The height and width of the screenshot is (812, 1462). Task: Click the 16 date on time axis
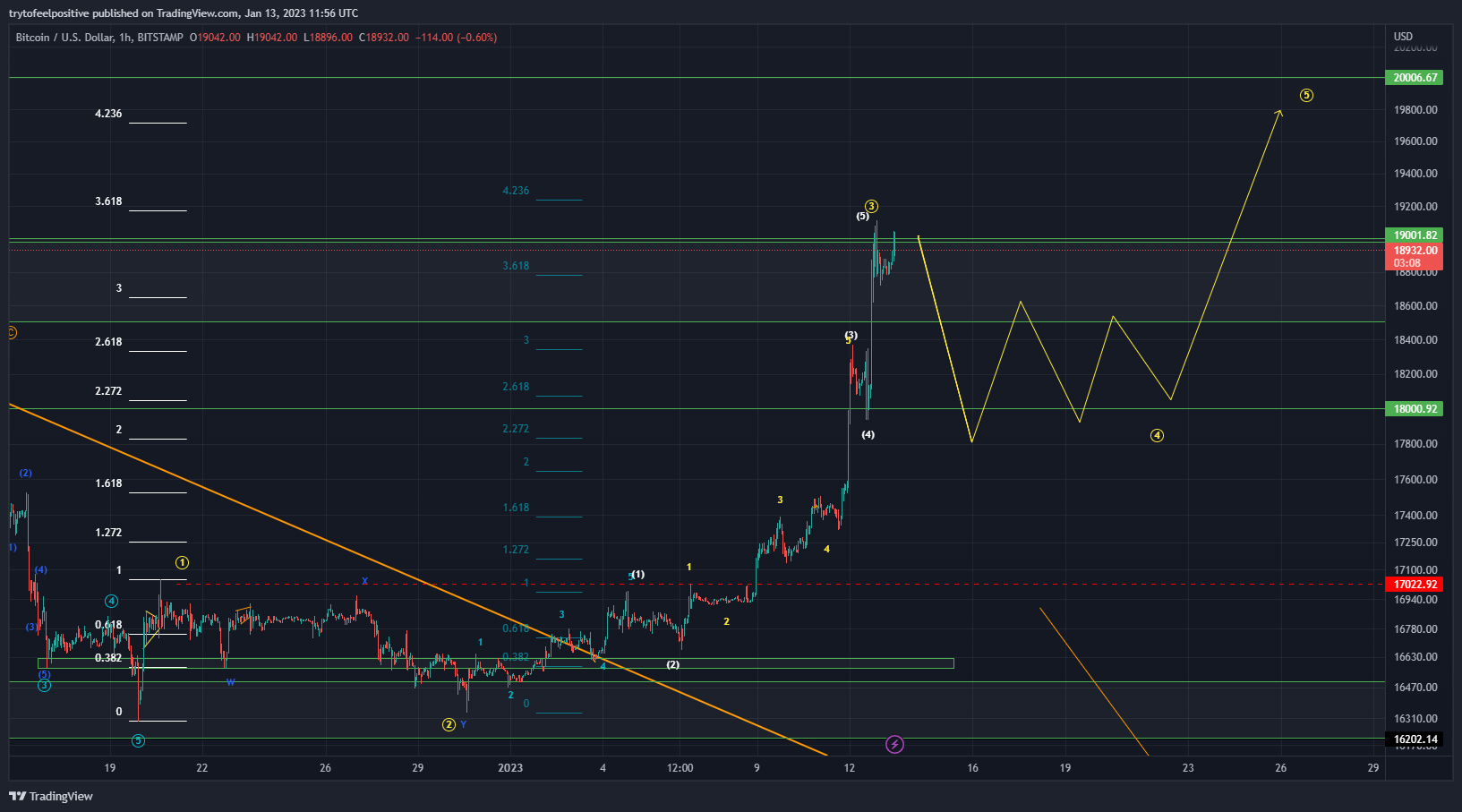(972, 768)
